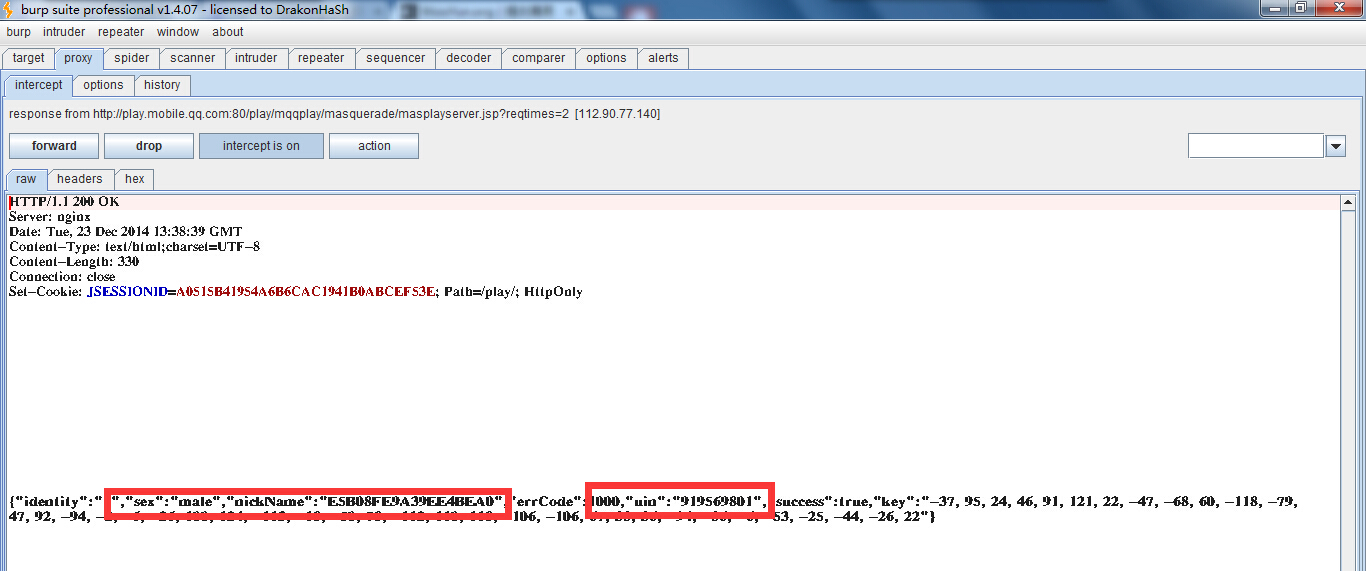1366x571 pixels.
Task: Click the JSESSIONID cookie value
Action: [306, 292]
